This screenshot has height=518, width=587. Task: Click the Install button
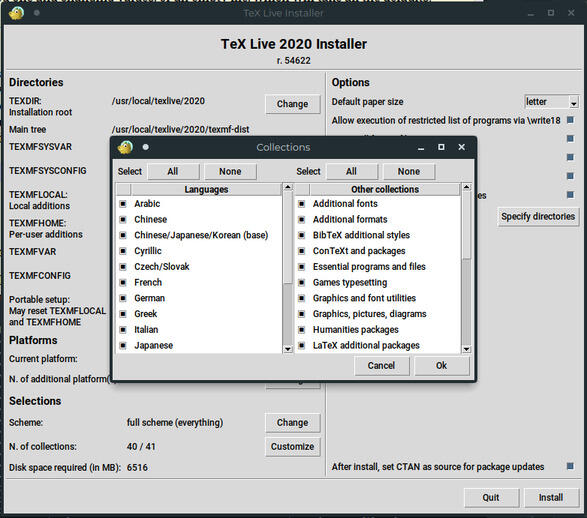point(551,497)
